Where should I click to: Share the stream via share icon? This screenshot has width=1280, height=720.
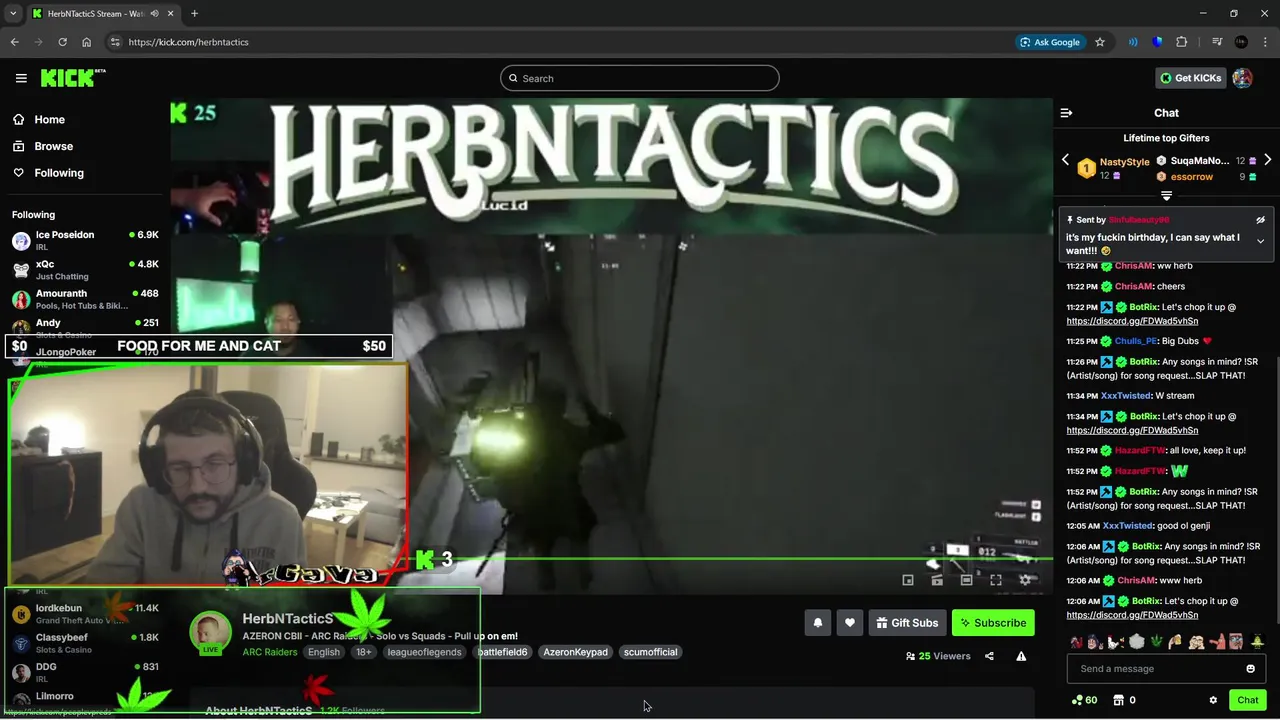989,656
